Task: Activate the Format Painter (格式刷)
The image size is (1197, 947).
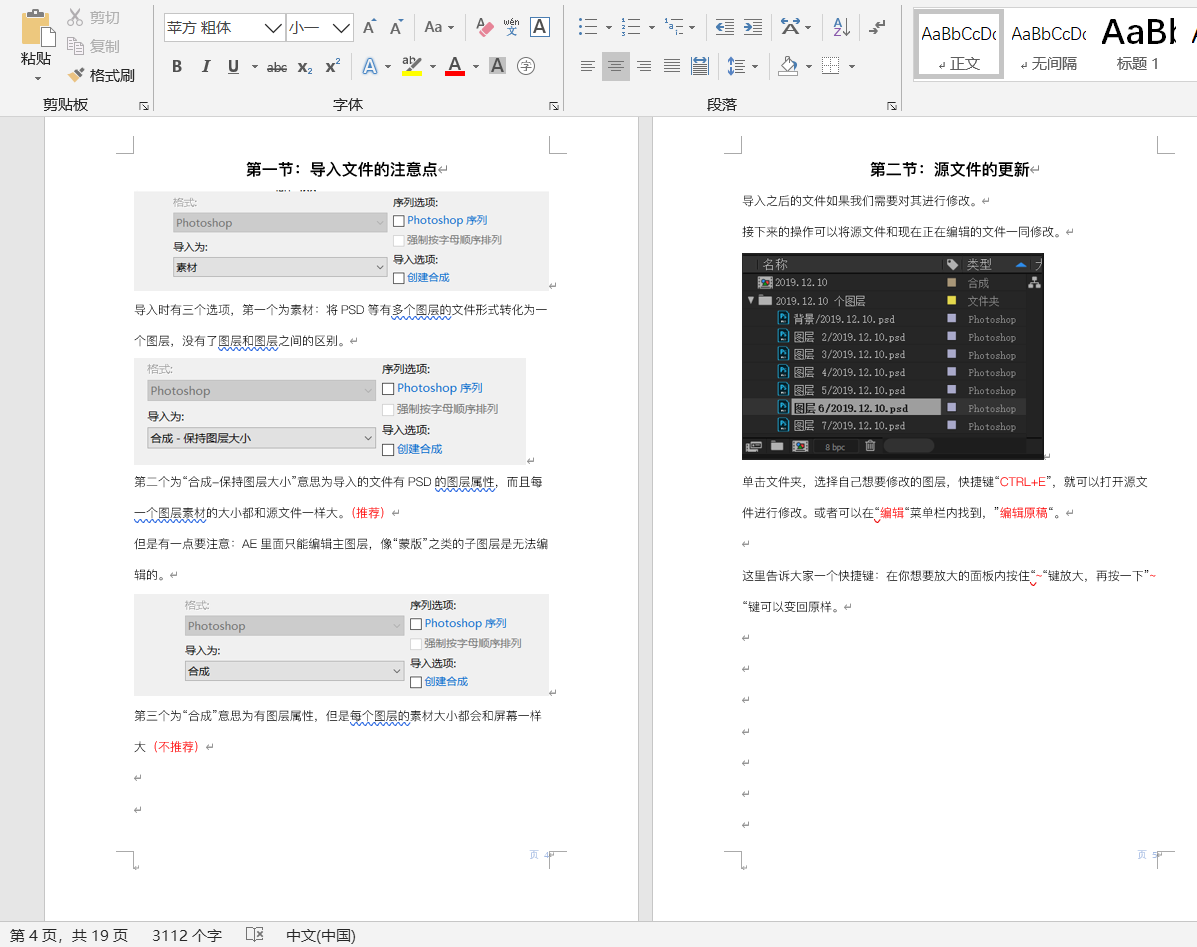Action: pyautogui.click(x=101, y=76)
